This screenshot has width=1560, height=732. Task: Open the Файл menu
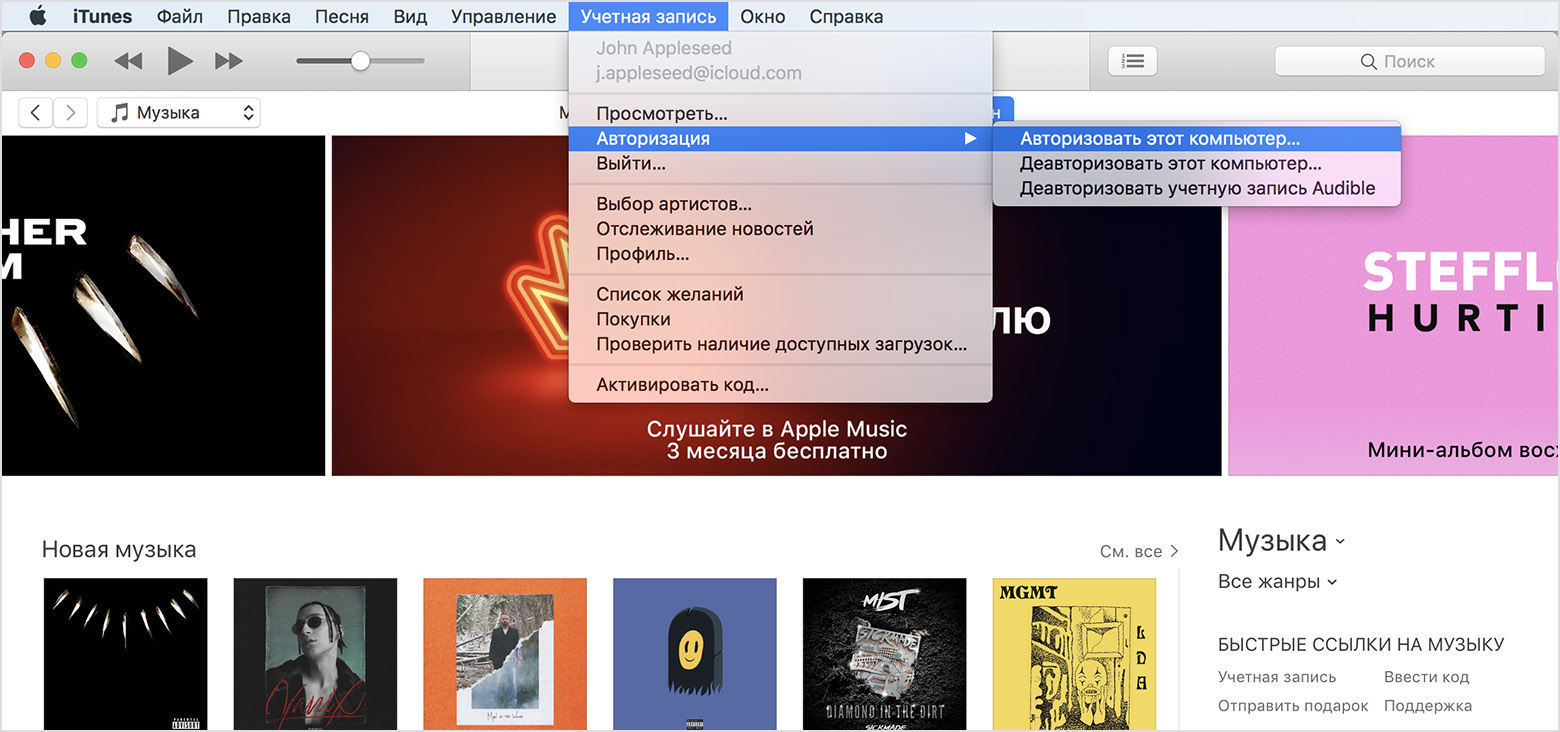coord(180,16)
